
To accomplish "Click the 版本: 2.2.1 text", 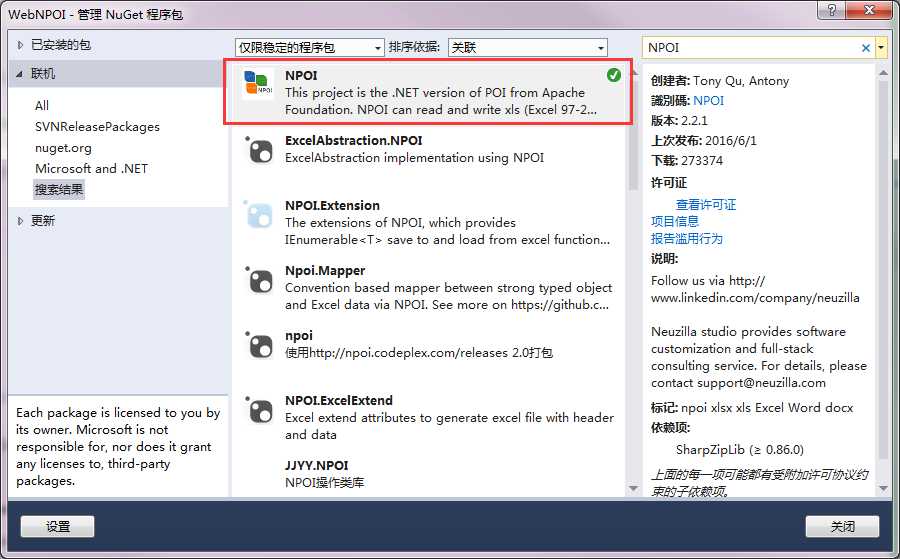I will click(679, 121).
